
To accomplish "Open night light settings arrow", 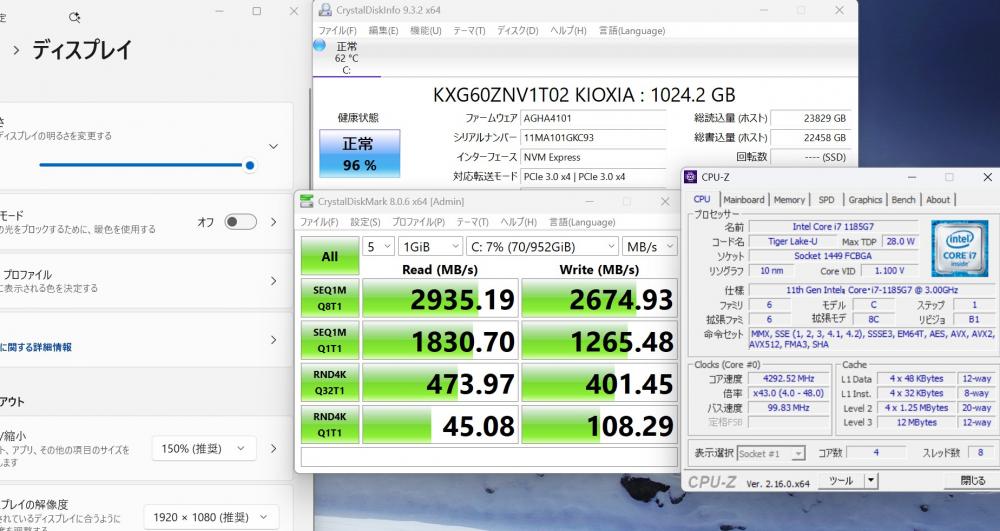I will [274, 222].
